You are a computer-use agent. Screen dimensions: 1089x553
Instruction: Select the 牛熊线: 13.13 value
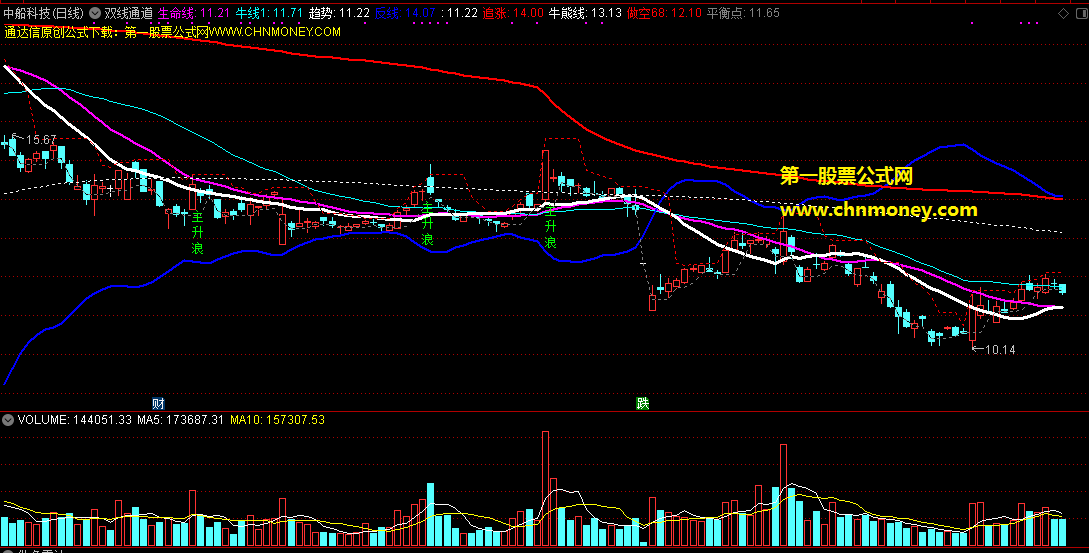[585, 13]
